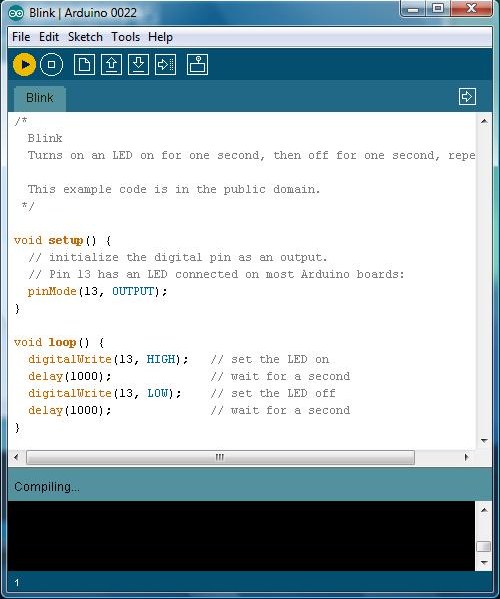Click the 'Compiling...' status message

click(47, 487)
